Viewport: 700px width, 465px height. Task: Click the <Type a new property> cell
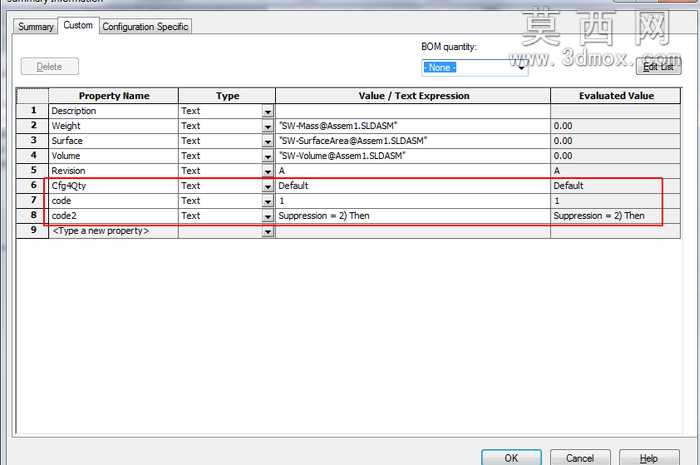tap(113, 231)
